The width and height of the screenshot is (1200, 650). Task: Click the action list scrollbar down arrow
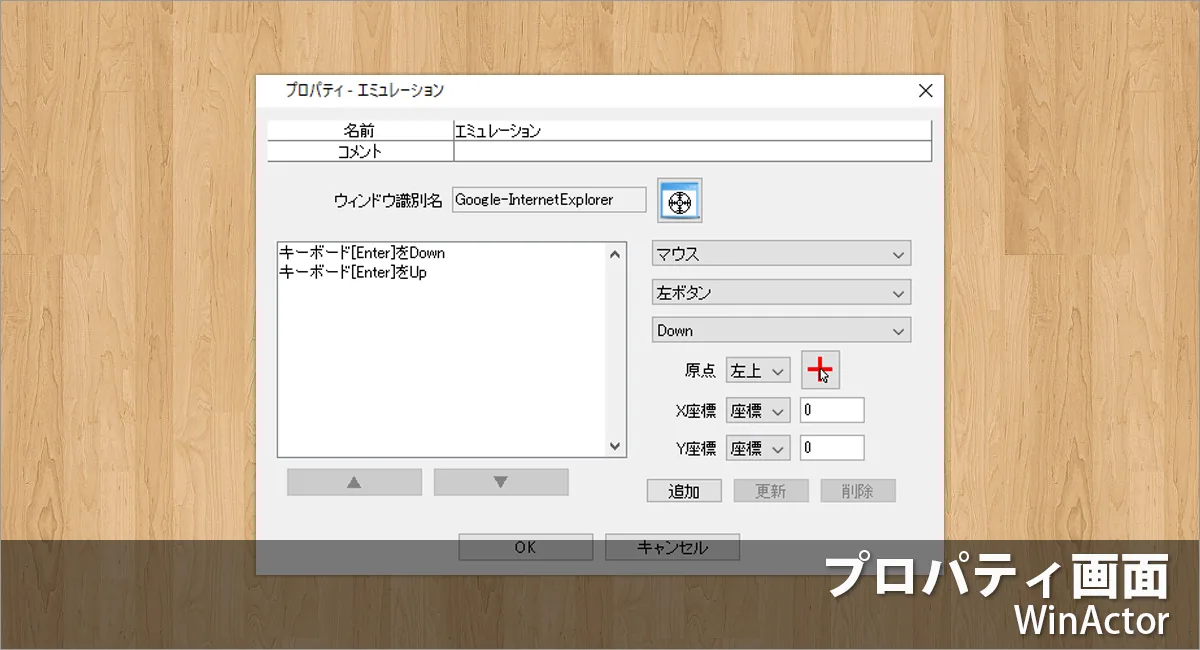pyautogui.click(x=616, y=446)
